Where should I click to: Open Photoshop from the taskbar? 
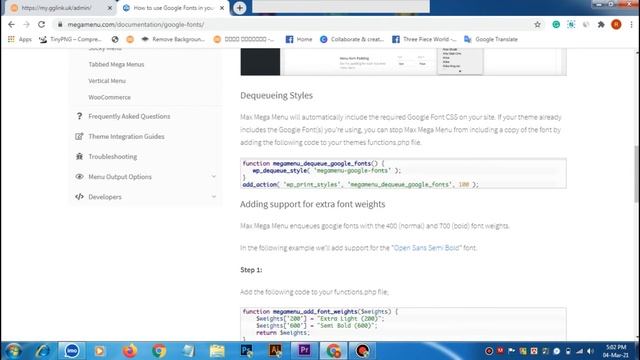pos(247,351)
